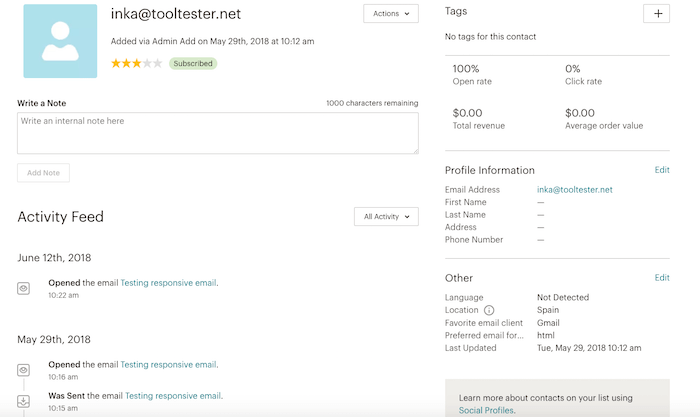
Task: Click the star rating for this contact
Action: [136, 63]
